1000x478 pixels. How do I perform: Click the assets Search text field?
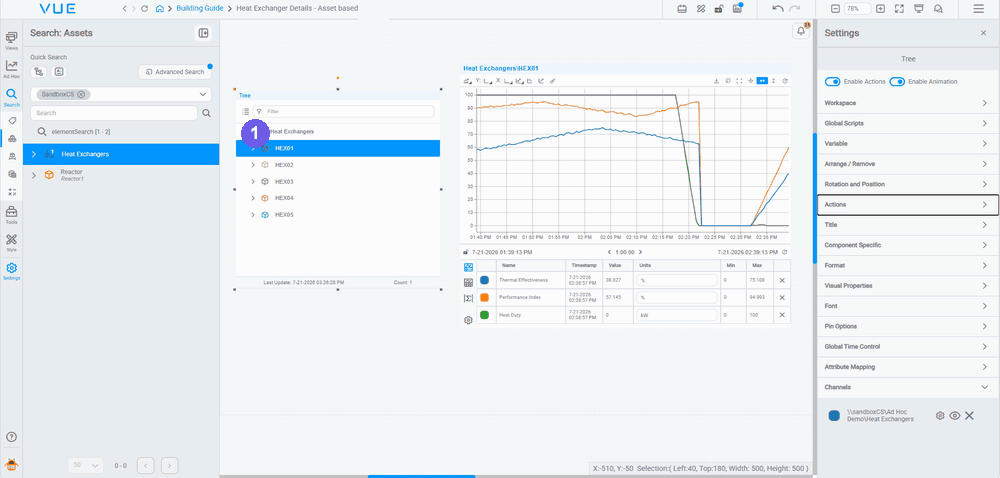click(x=114, y=113)
